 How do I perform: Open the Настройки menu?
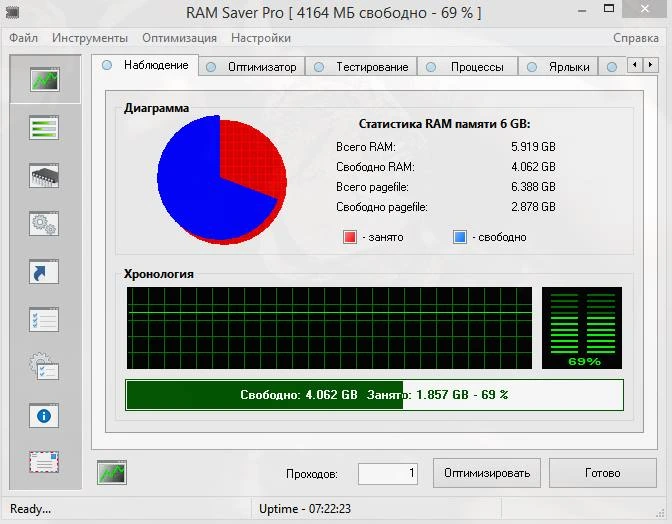tap(261, 38)
